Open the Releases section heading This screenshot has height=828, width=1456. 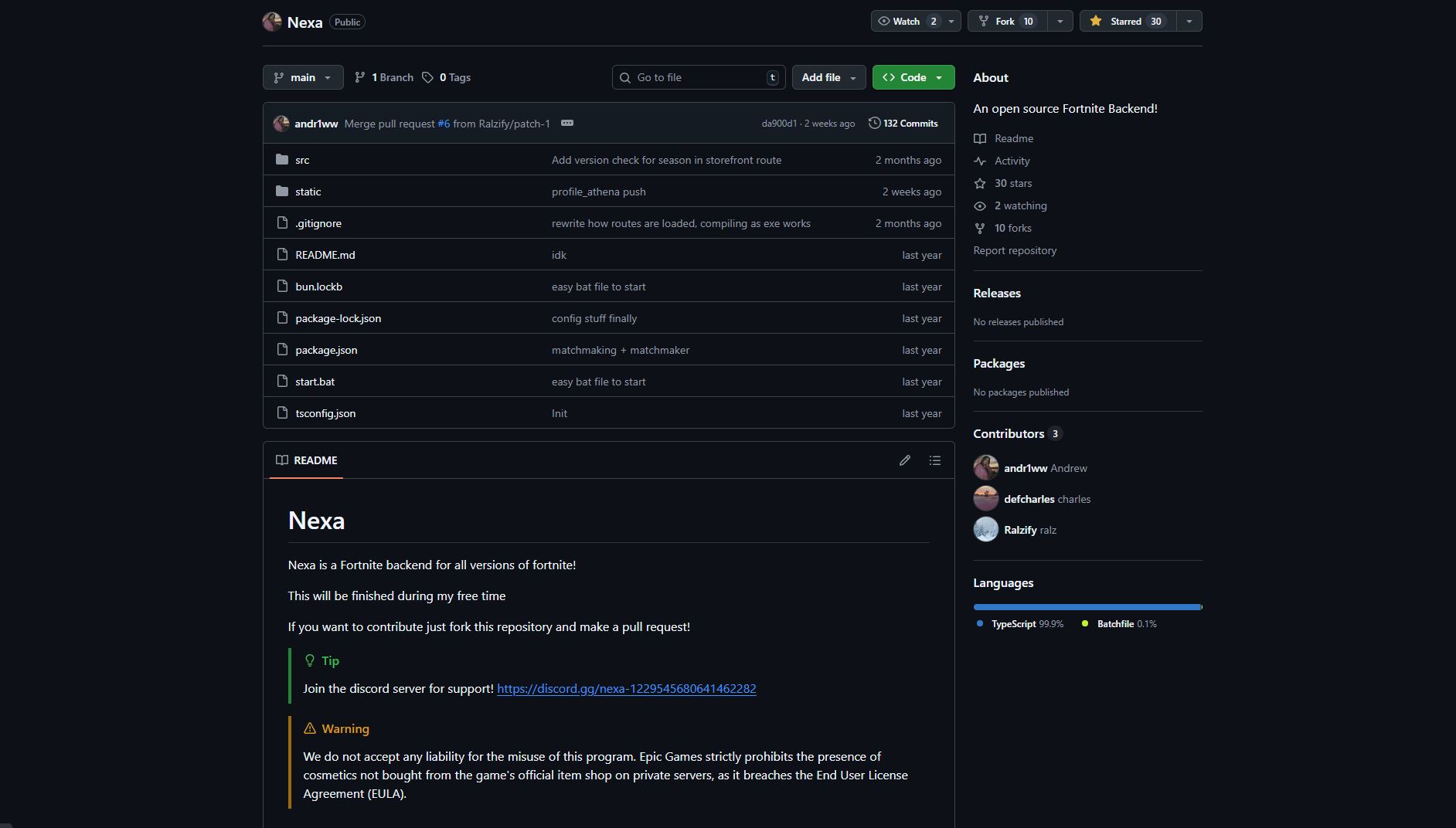tap(997, 294)
